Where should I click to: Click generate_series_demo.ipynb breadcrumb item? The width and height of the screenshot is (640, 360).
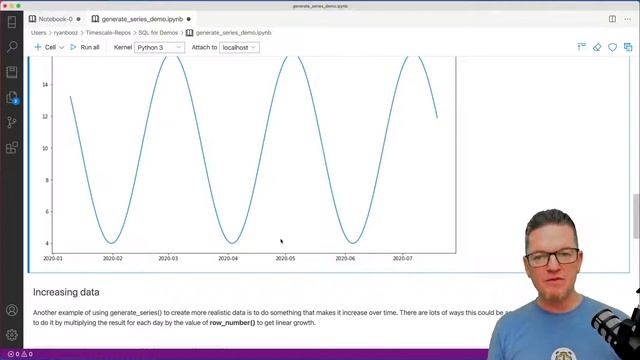tap(229, 33)
